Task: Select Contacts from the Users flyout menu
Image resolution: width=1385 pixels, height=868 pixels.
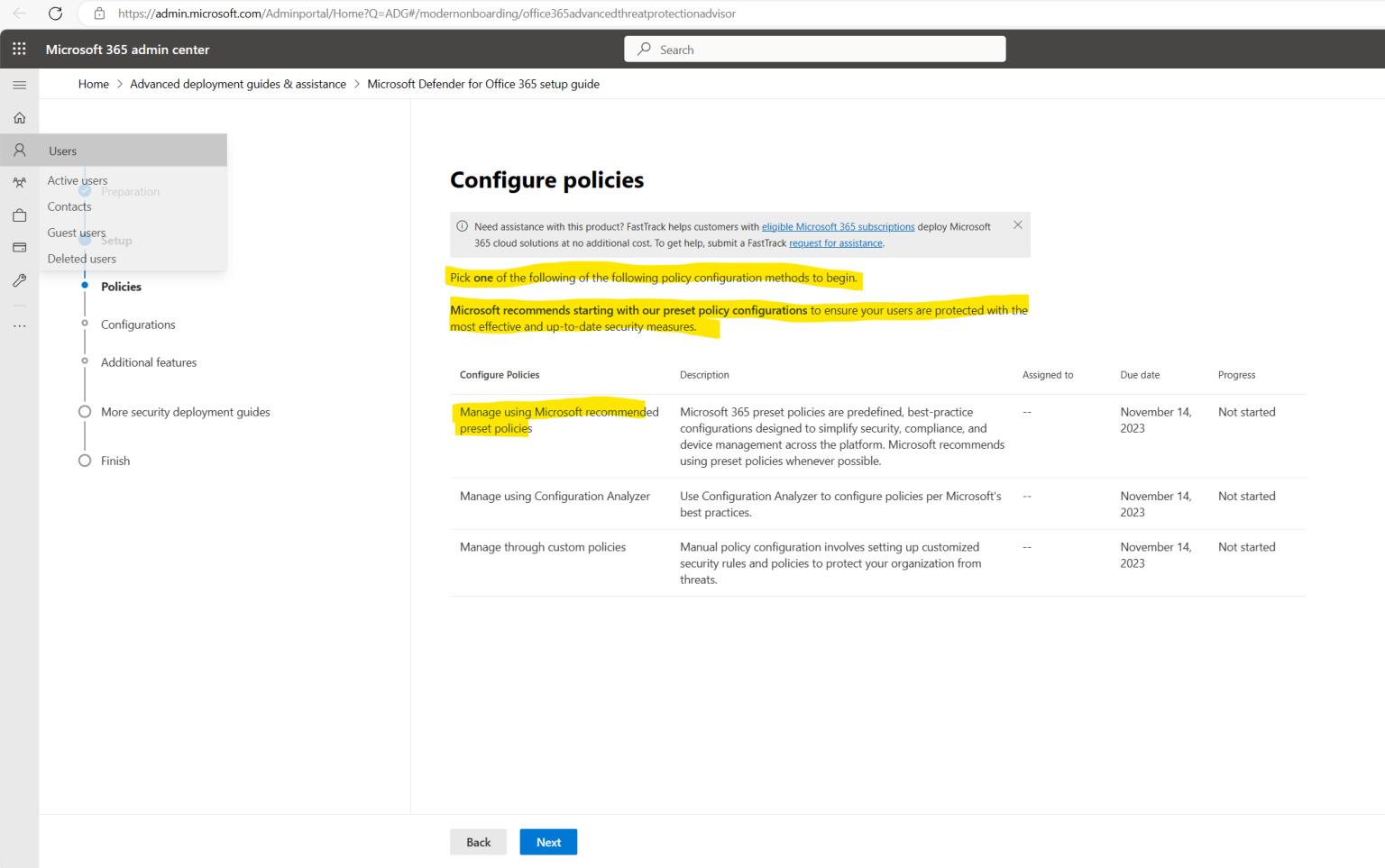Action: (69, 206)
